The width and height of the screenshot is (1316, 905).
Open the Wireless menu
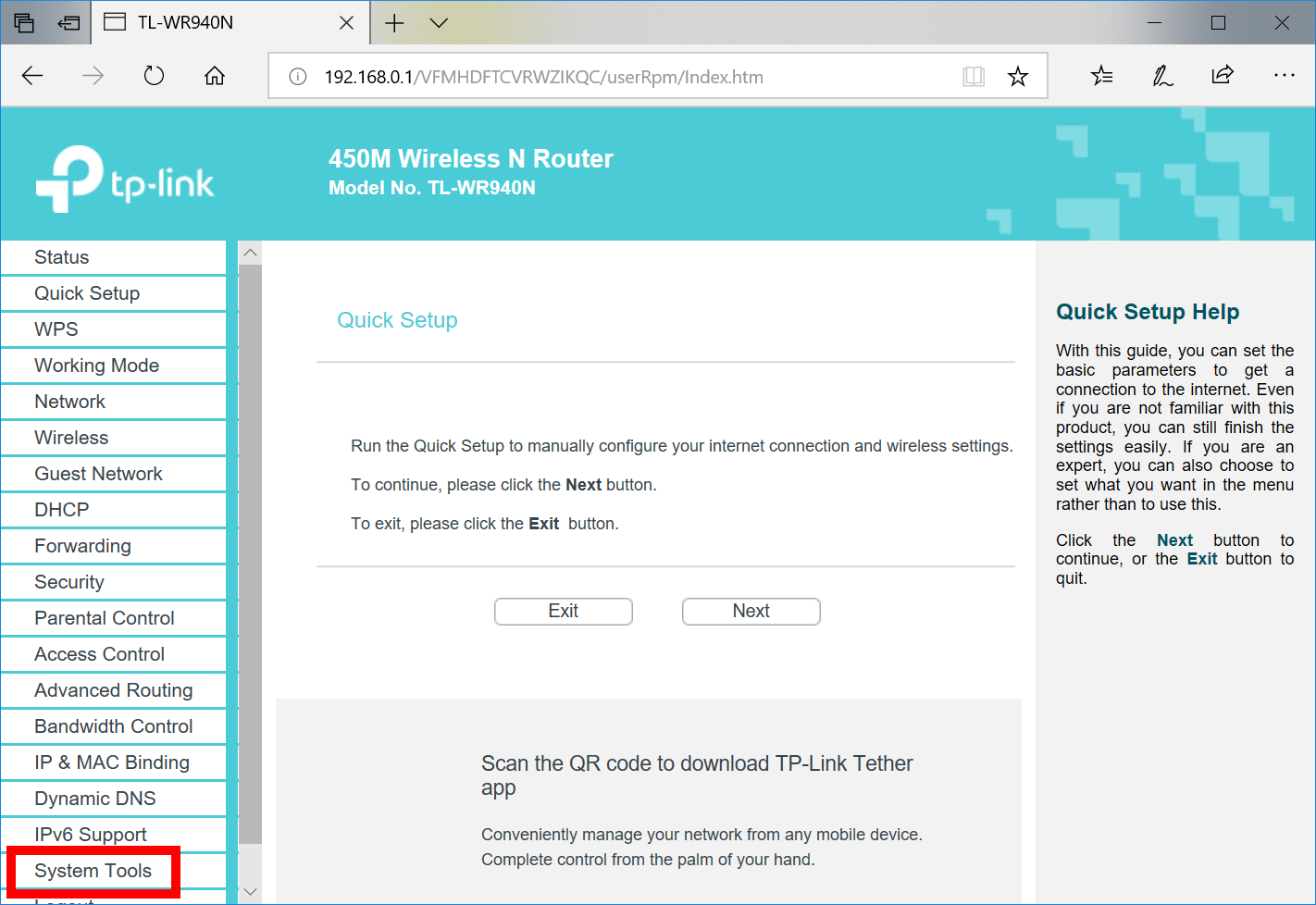coord(113,438)
